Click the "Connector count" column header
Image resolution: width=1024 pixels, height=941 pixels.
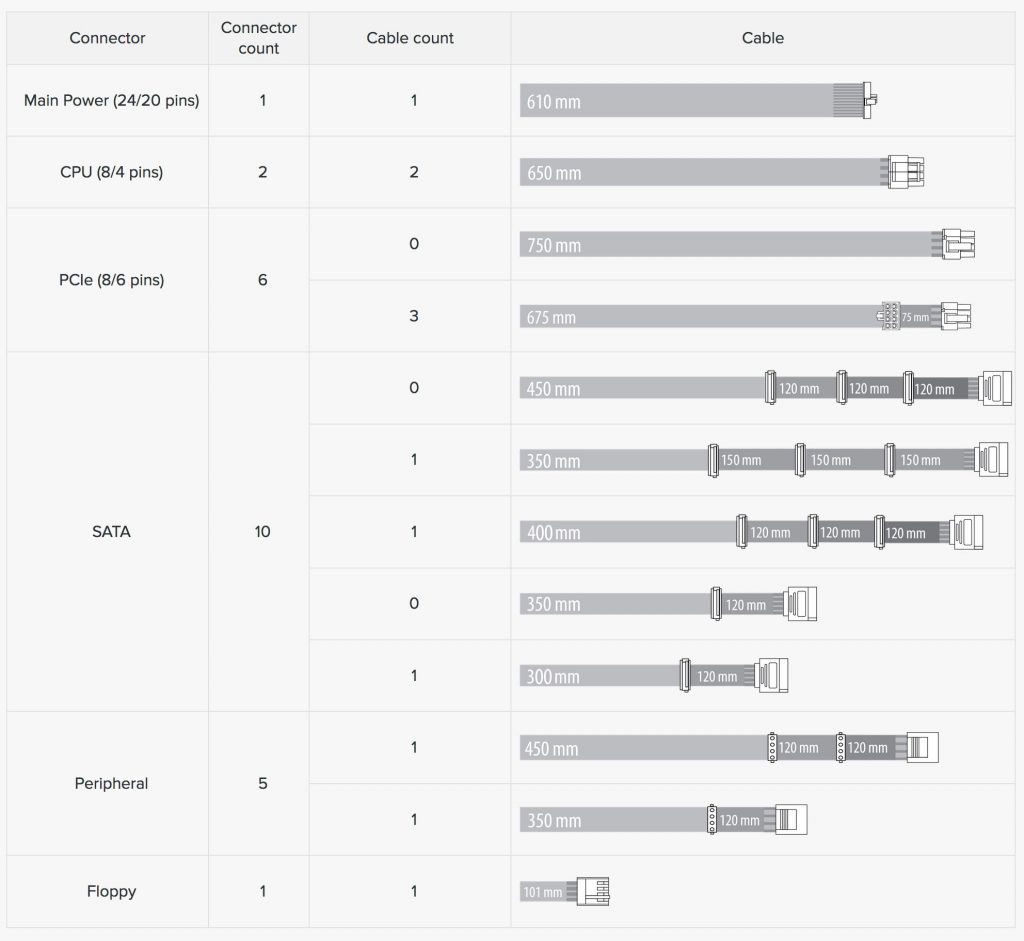(x=259, y=38)
